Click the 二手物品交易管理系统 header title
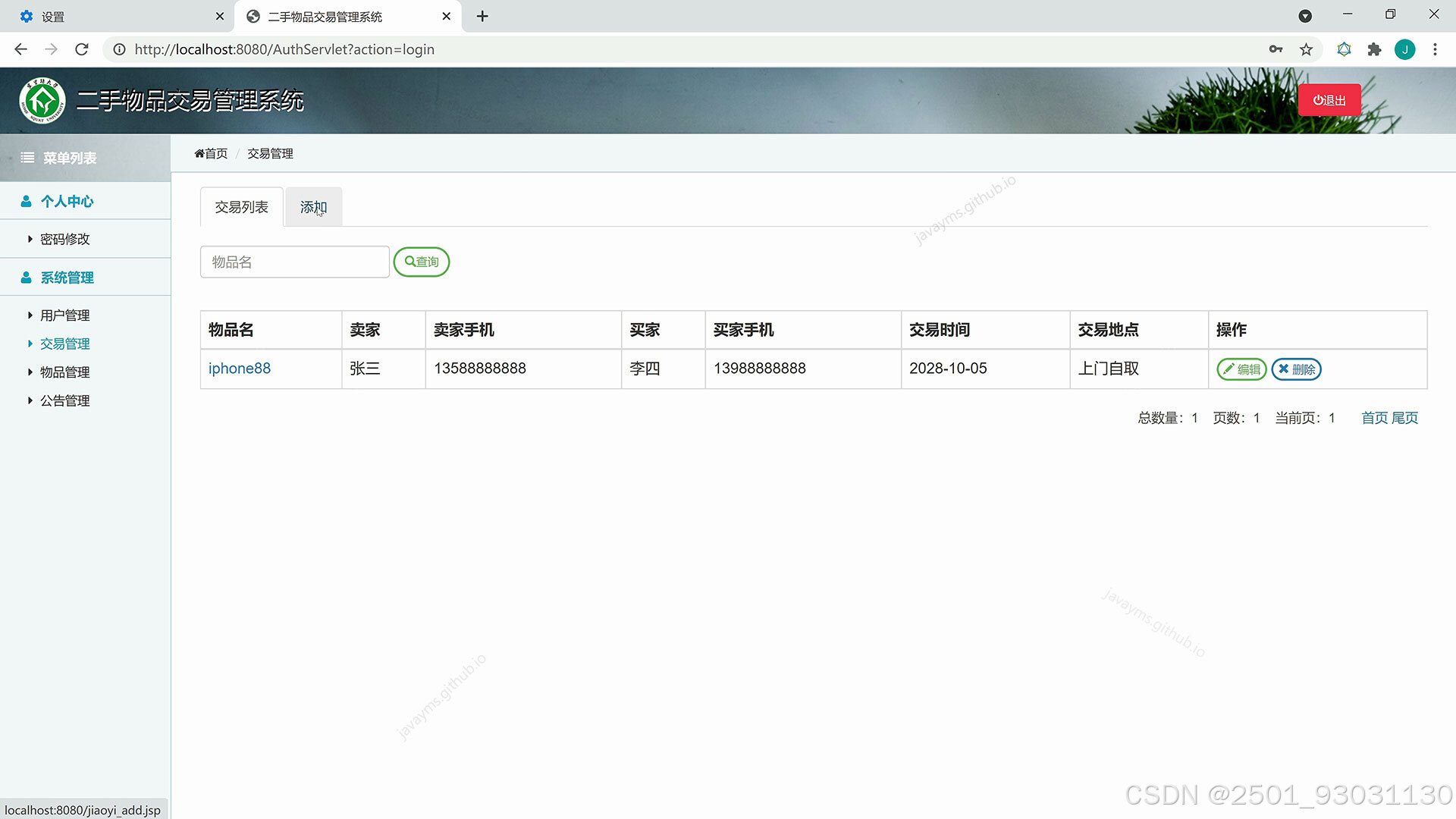The width and height of the screenshot is (1456, 819). point(190,100)
